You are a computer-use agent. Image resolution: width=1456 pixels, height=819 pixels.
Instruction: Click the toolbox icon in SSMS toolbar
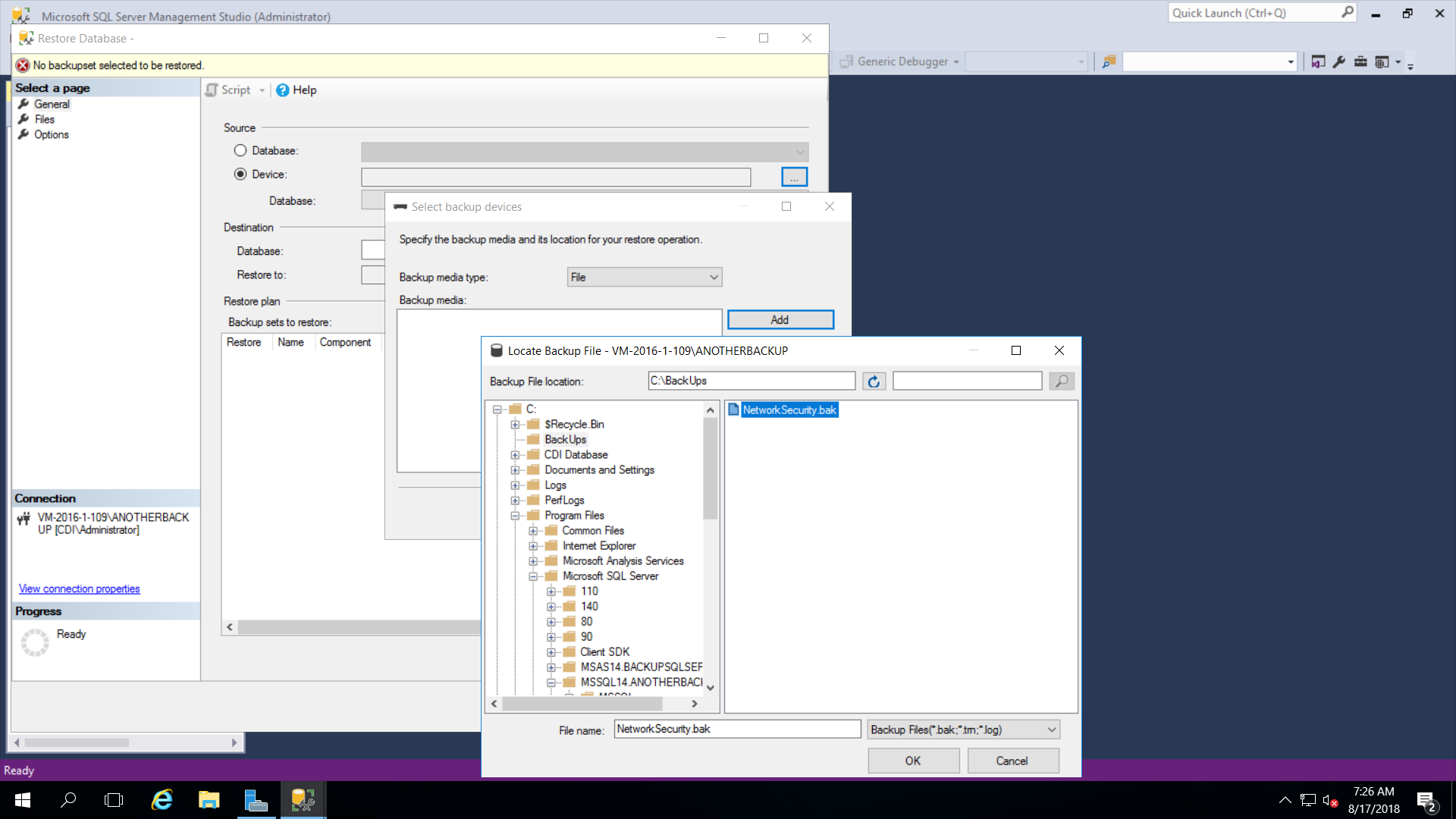(1360, 62)
